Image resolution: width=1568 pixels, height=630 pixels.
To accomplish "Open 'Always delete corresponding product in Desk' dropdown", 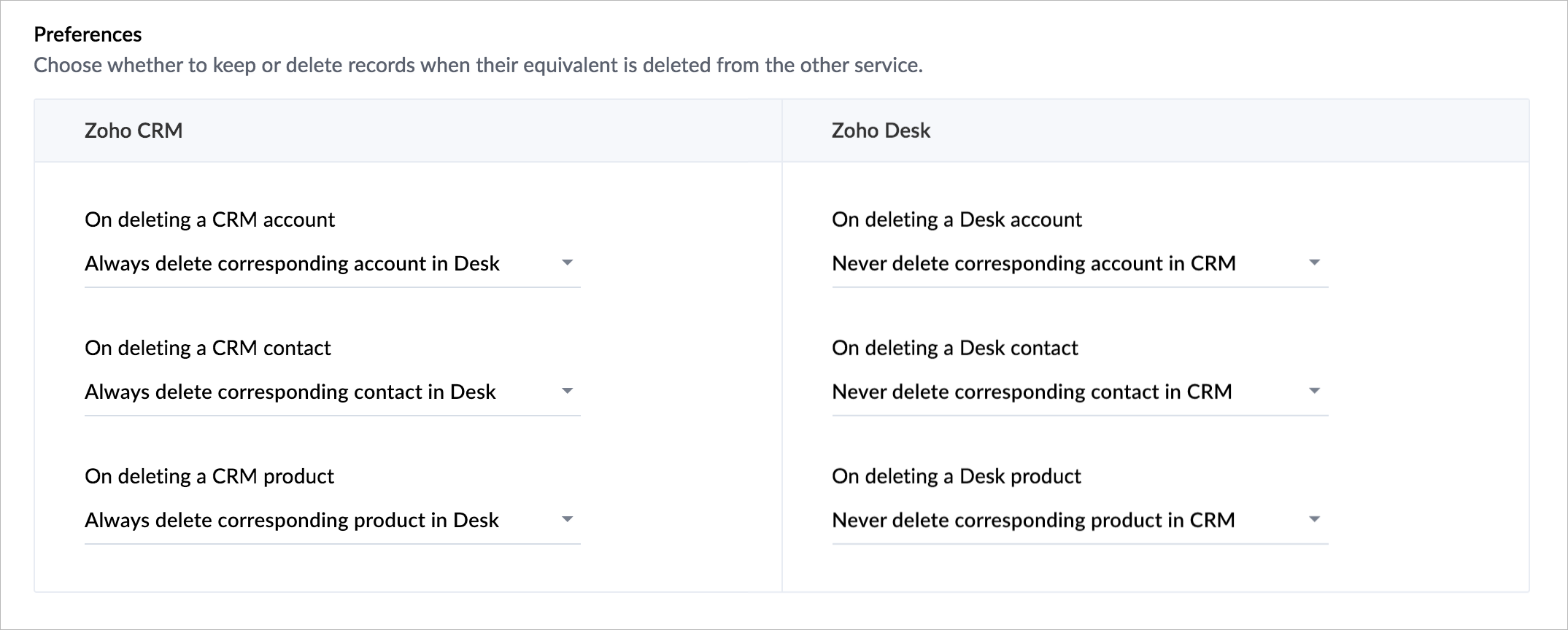I will [x=292, y=521].
